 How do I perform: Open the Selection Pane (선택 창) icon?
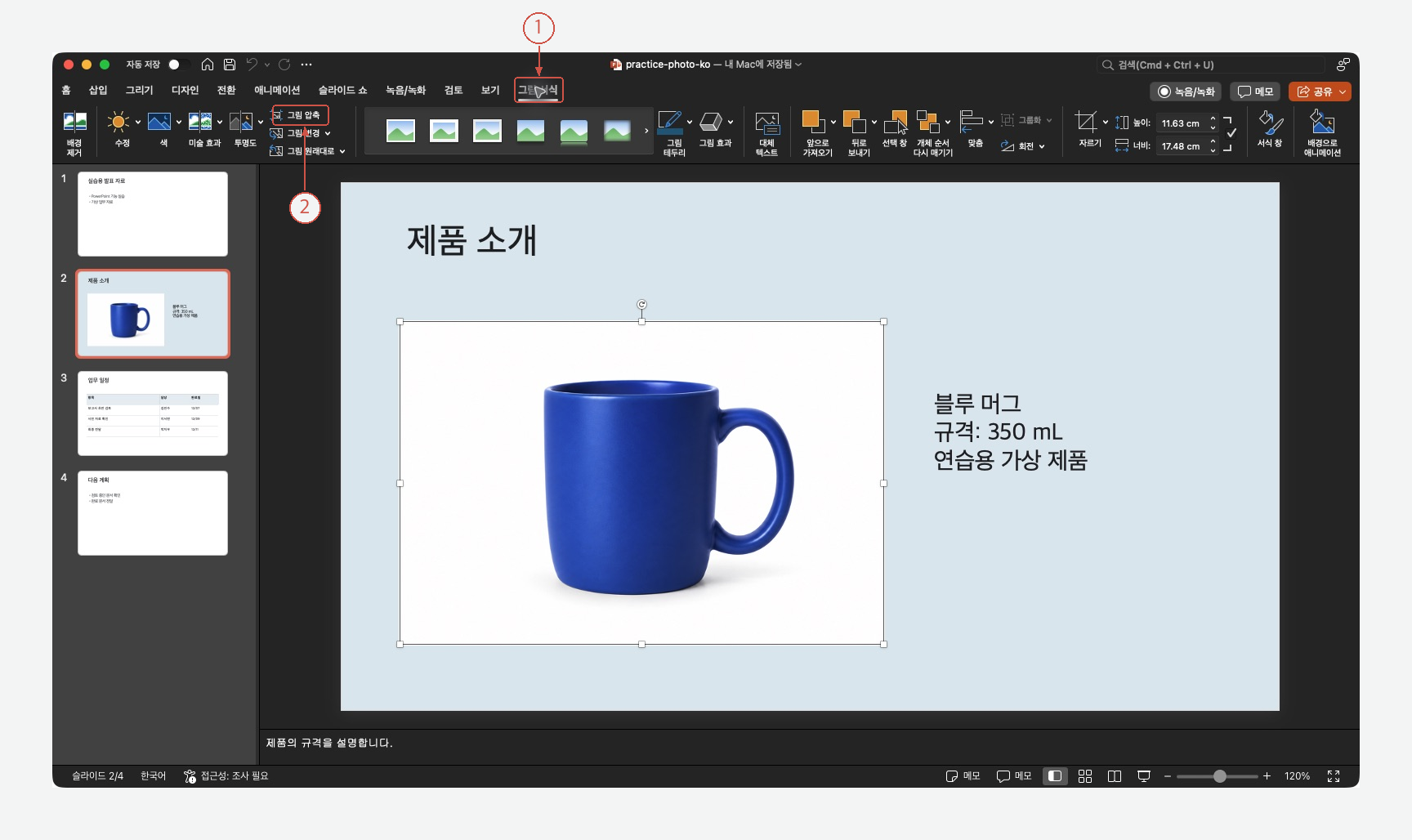pyautogui.click(x=895, y=123)
